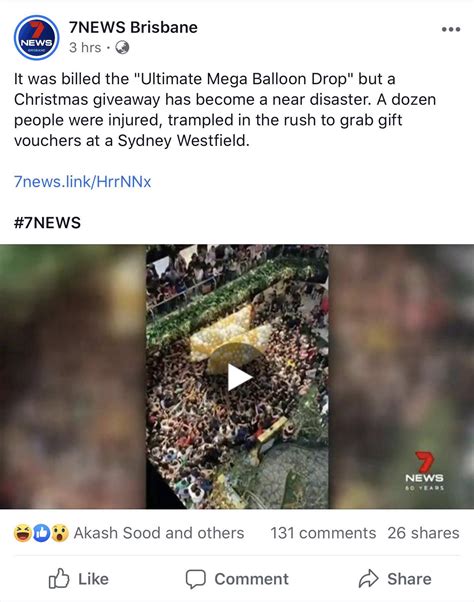
Task: Like the post with the thumbs-up icon
Action: (59, 579)
